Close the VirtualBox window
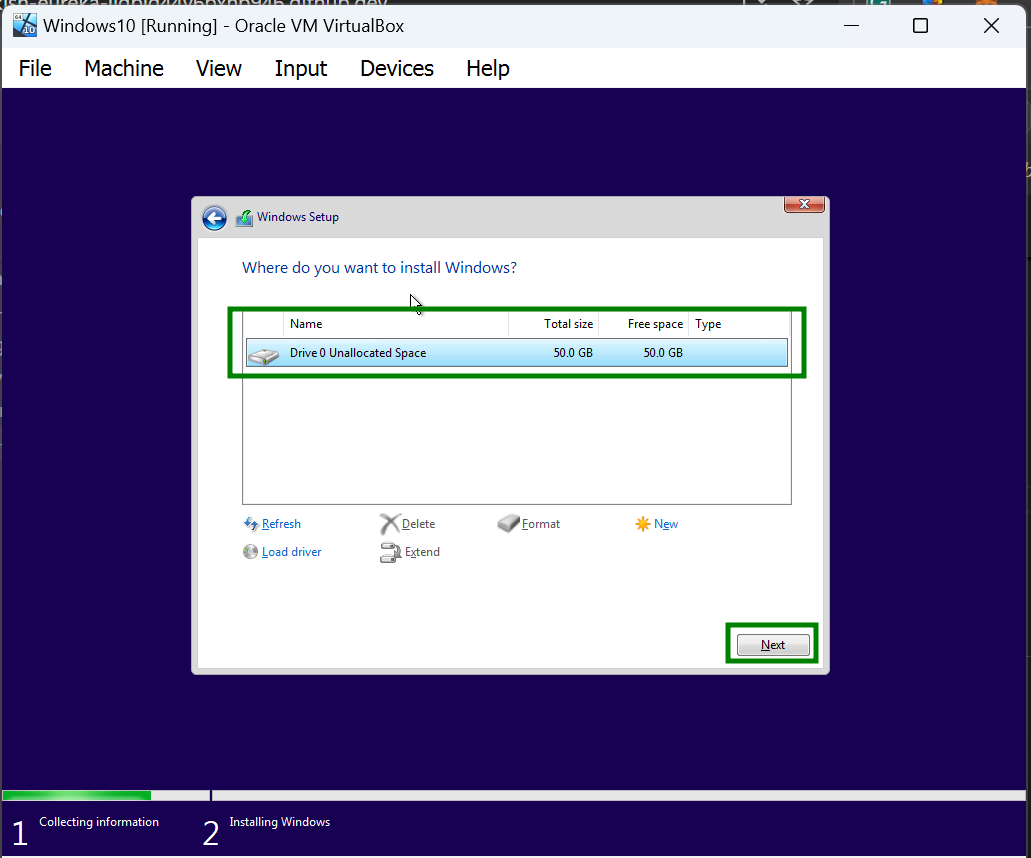 (x=991, y=26)
